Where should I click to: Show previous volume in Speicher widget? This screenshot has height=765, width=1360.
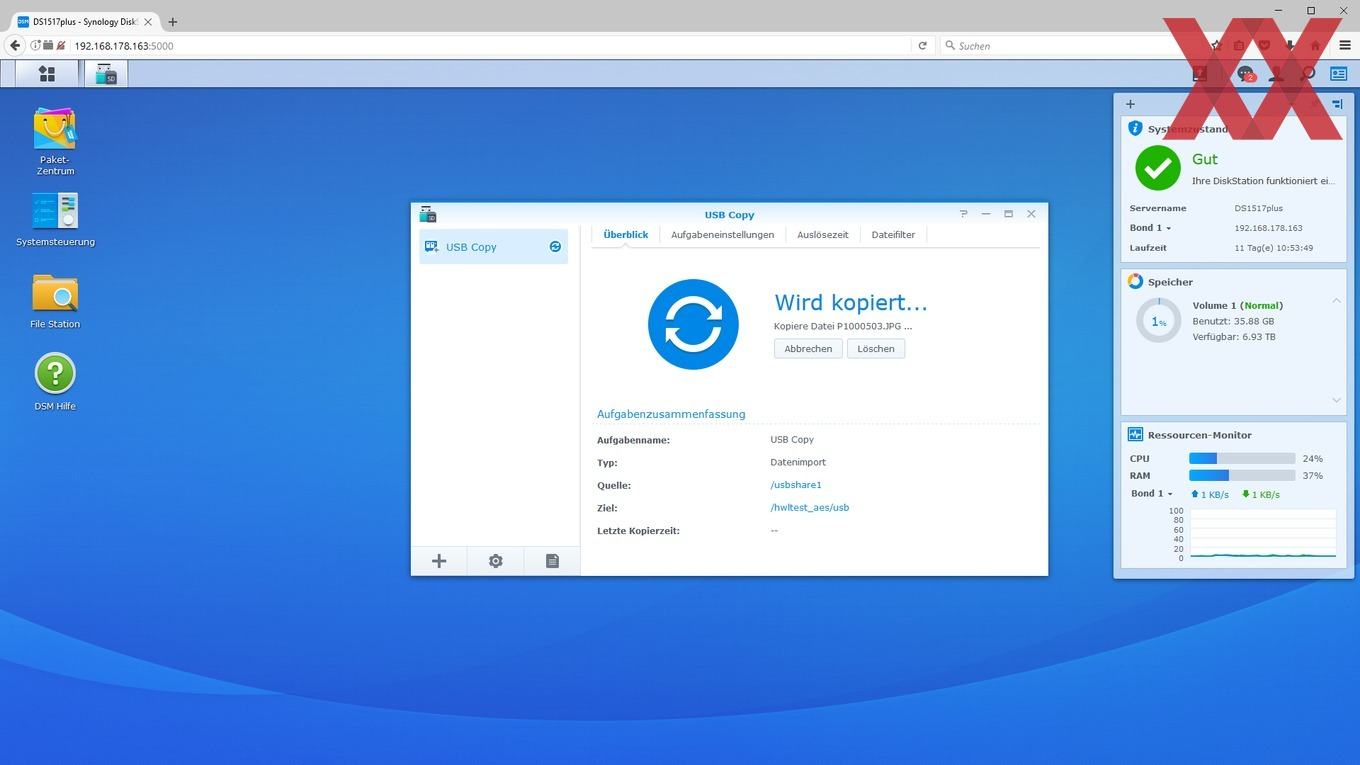[x=1337, y=301]
